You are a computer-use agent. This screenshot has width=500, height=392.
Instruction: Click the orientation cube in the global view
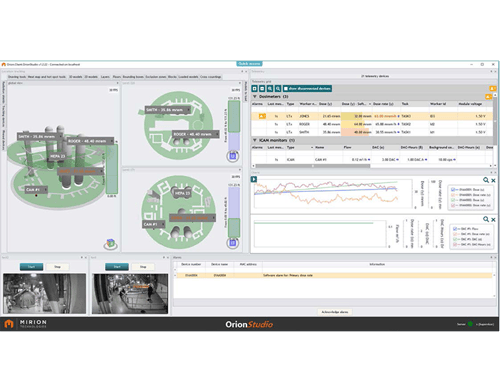111,244
